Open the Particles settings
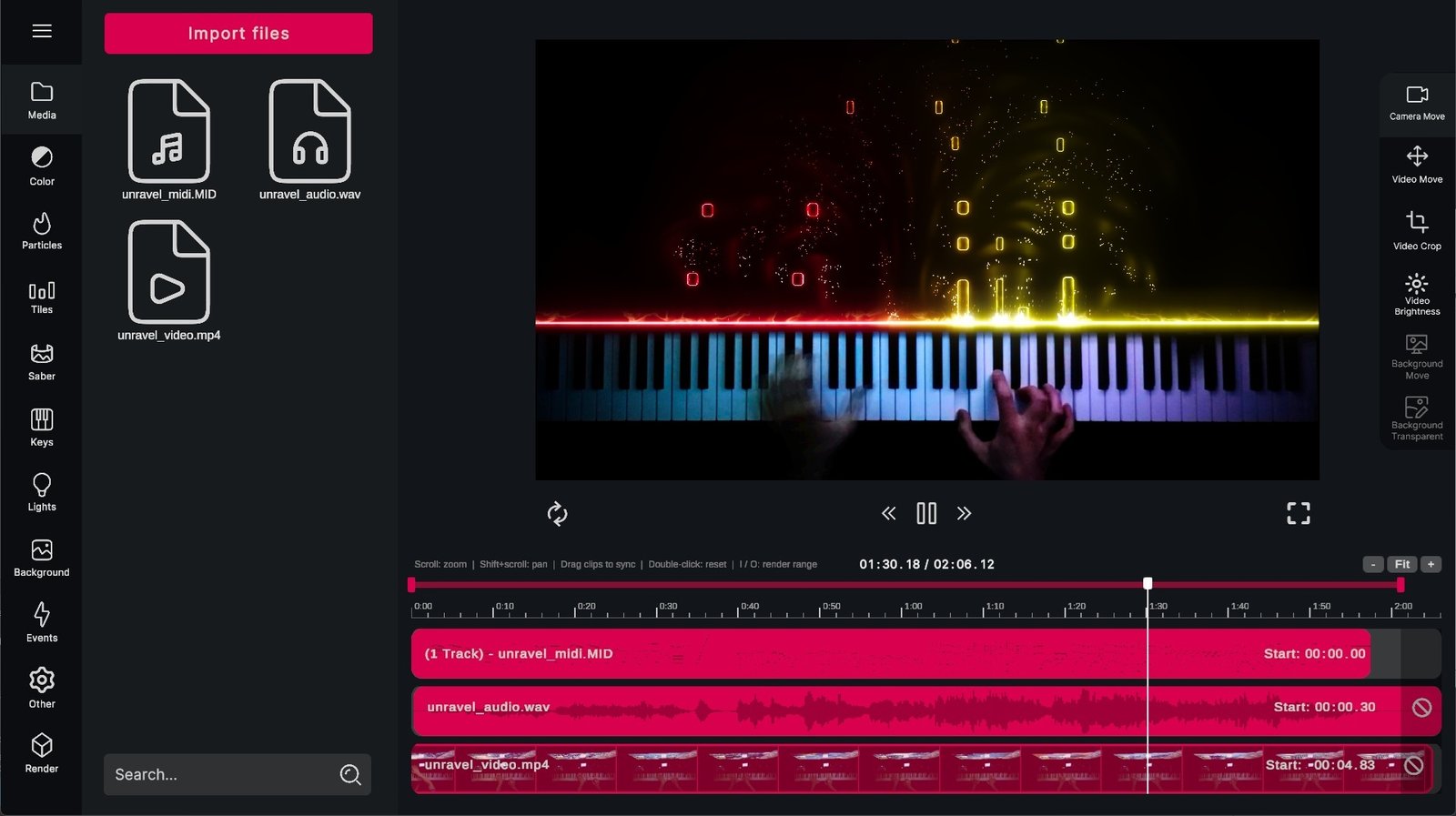 pyautogui.click(x=42, y=231)
